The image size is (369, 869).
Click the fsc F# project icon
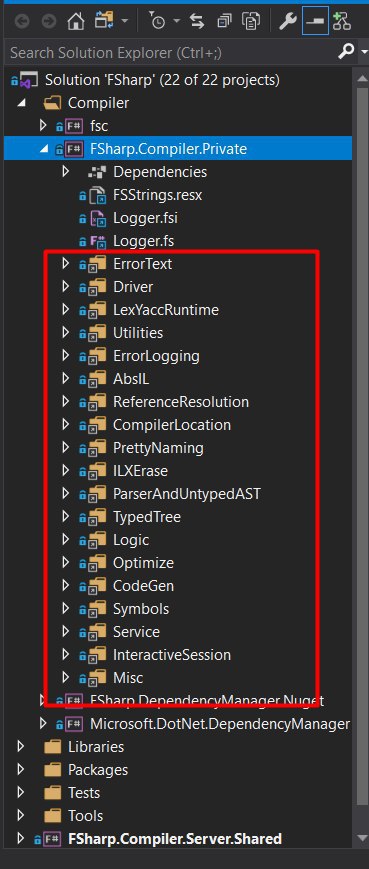pos(74,126)
